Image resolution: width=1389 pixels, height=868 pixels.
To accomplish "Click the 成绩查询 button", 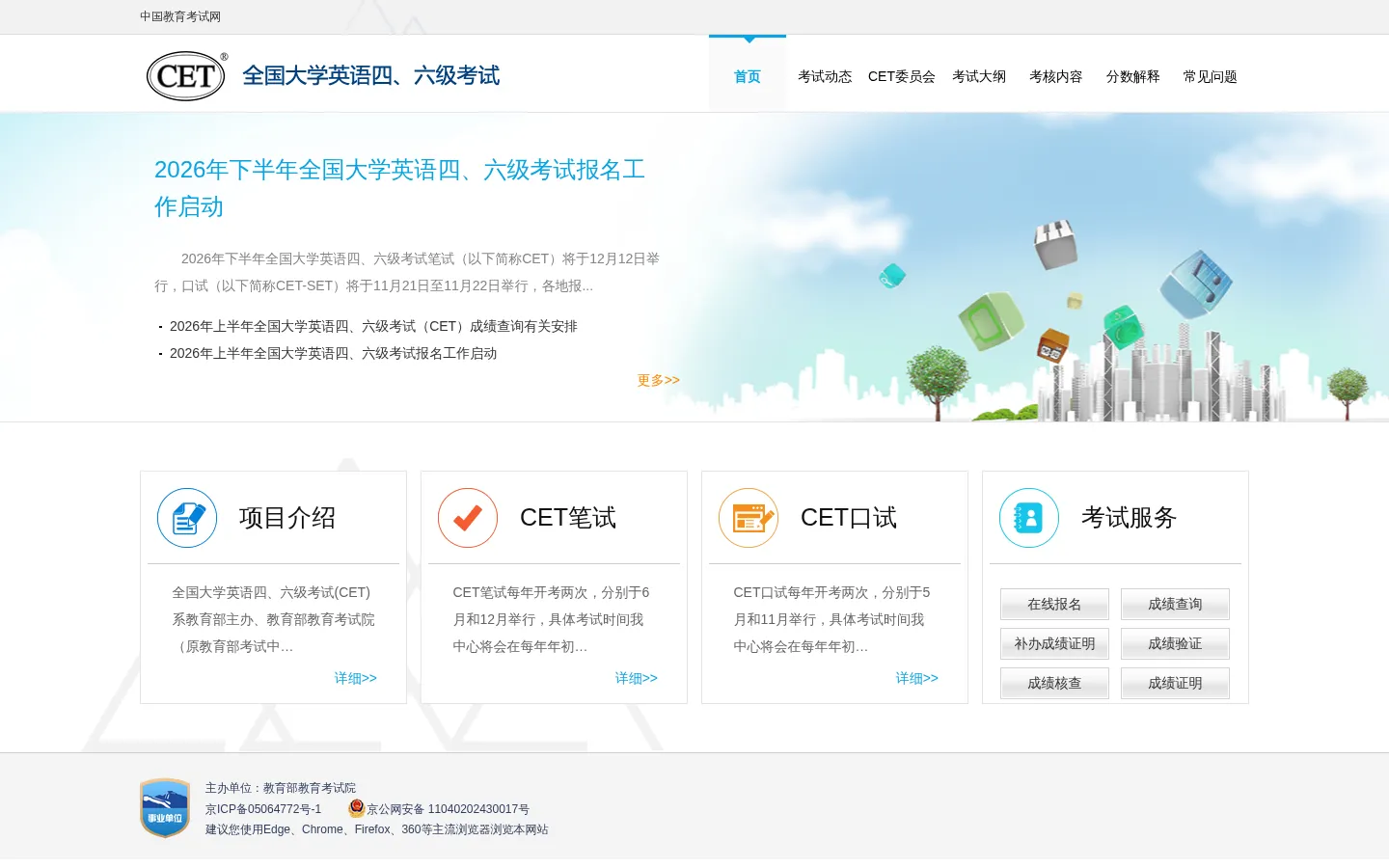I will tap(1175, 604).
